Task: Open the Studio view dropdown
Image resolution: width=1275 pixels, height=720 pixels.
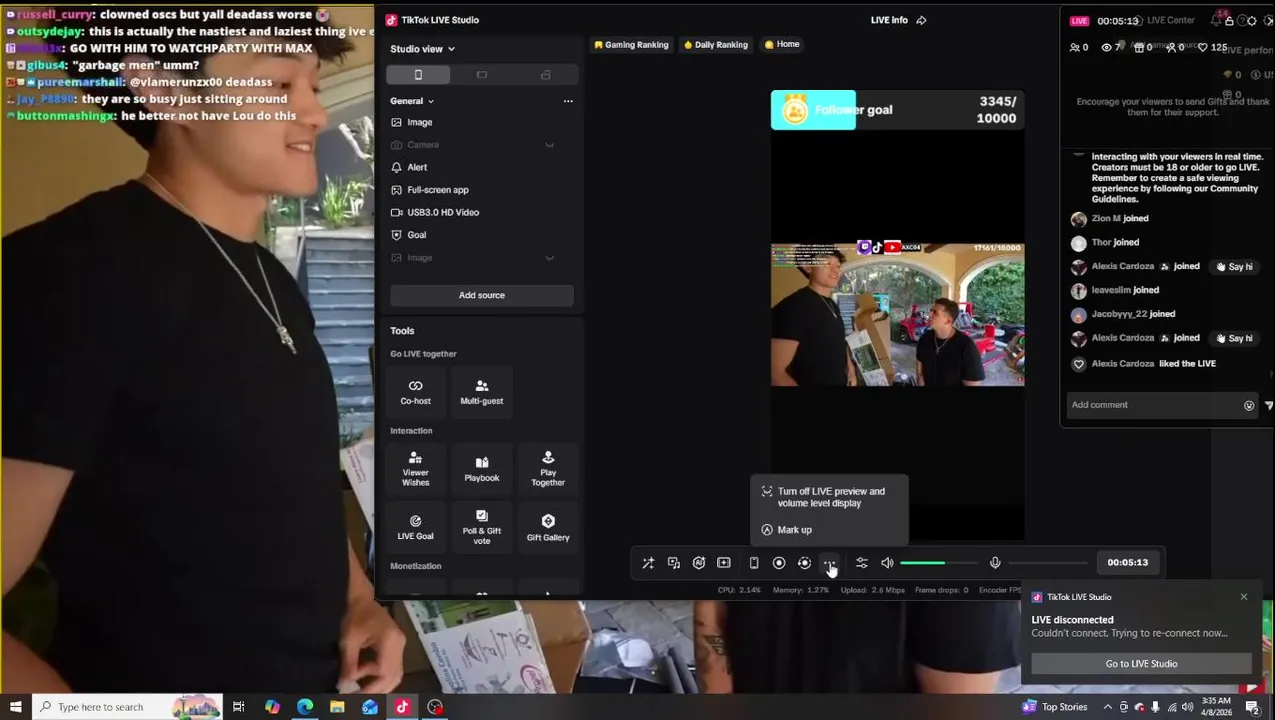Action: pyautogui.click(x=422, y=49)
